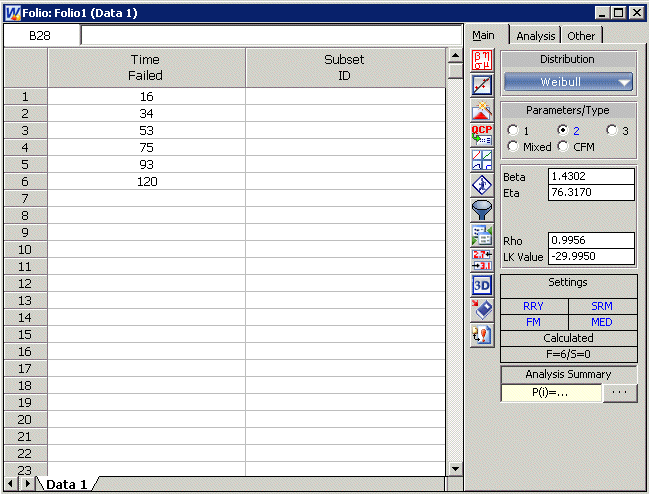Switch to the Other tab
649x494 pixels.
[x=581, y=36]
